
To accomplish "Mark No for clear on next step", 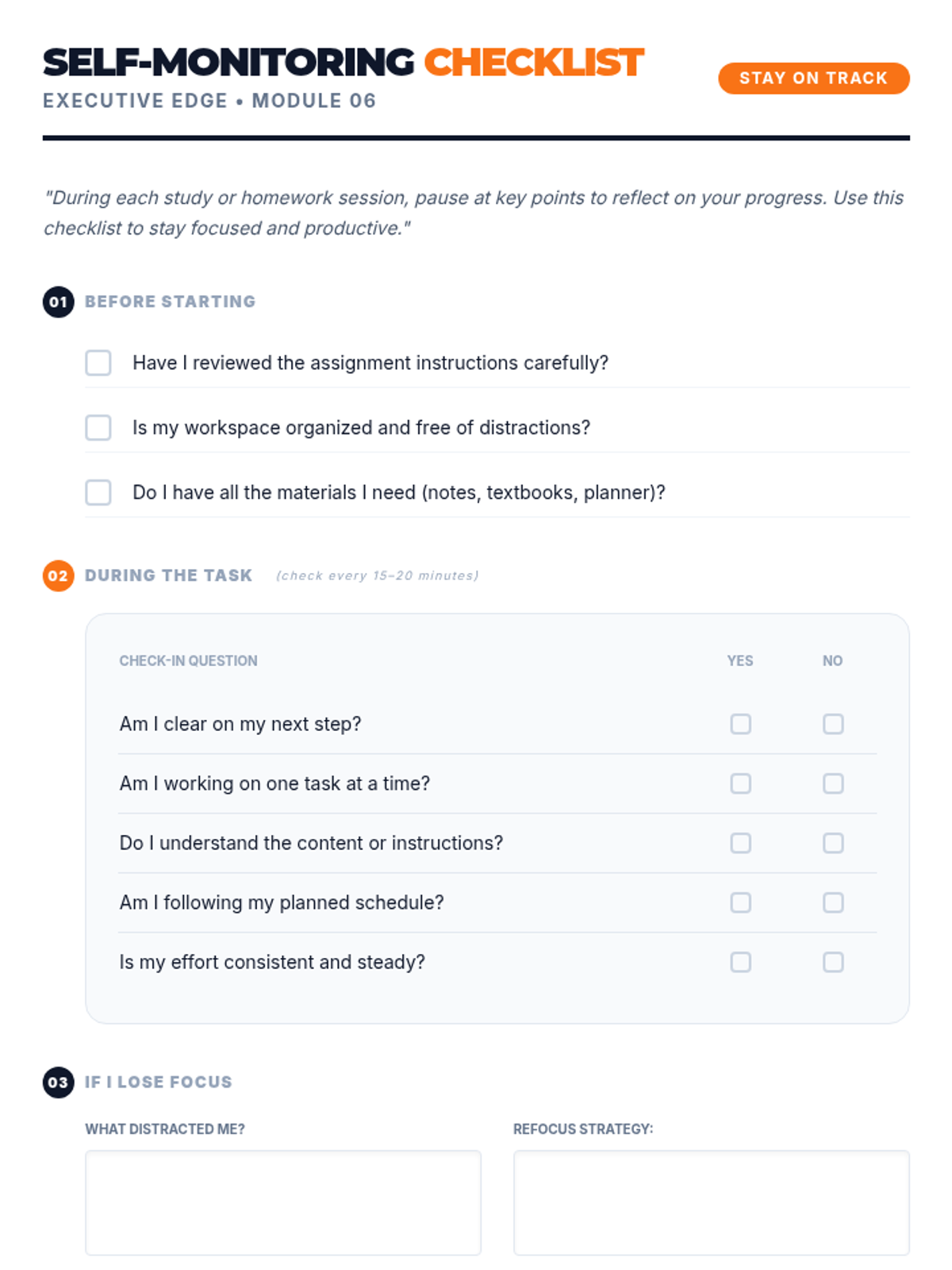I will [833, 724].
